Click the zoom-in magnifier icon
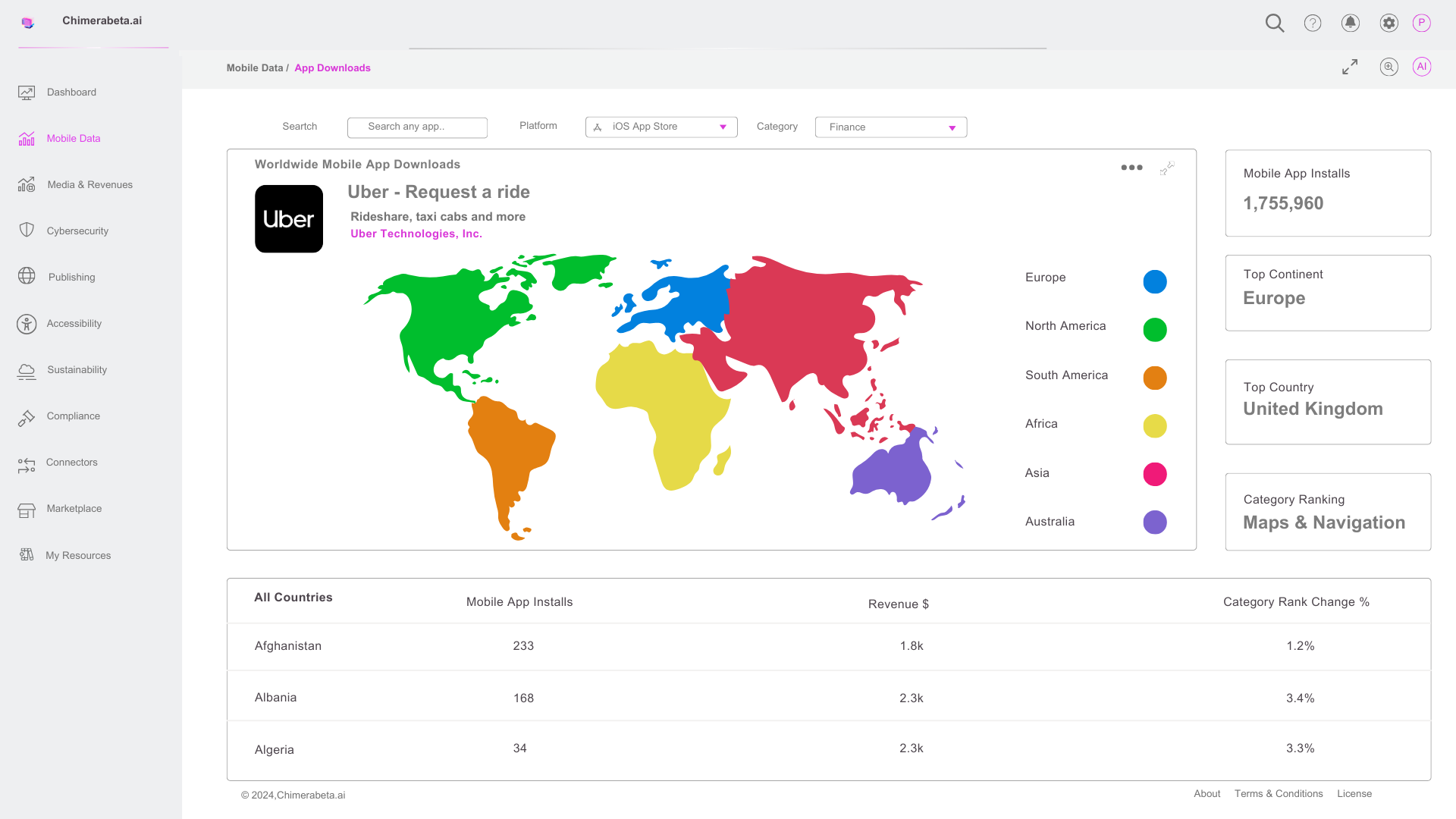1456x819 pixels. point(1389,67)
